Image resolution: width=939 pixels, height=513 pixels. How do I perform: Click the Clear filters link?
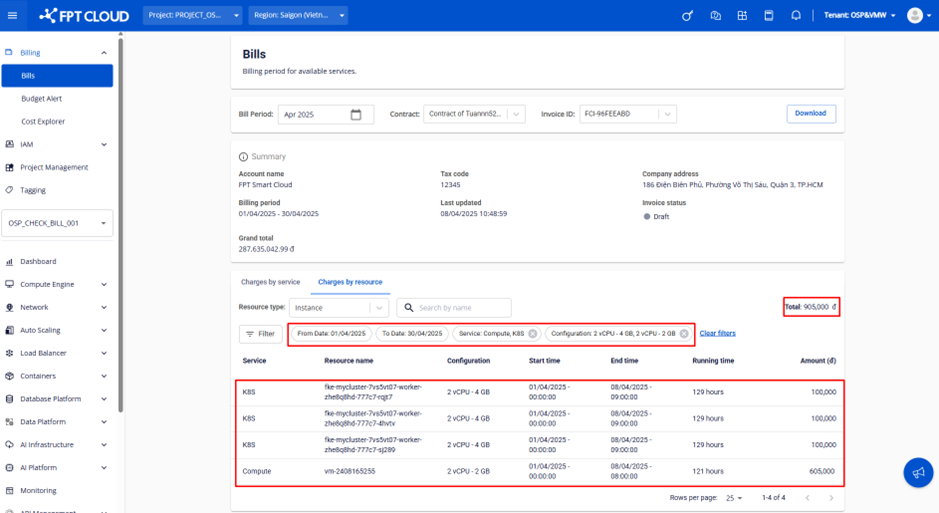(x=717, y=334)
